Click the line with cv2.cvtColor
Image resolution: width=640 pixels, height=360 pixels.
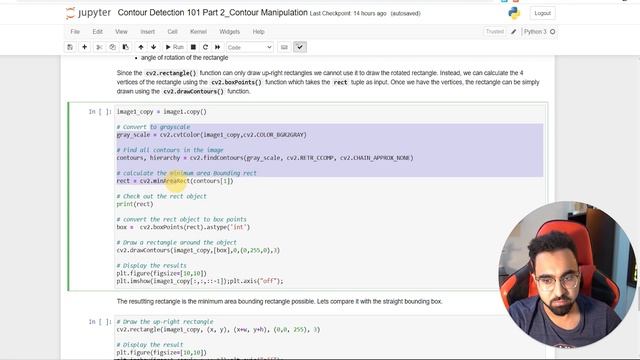click(x=211, y=135)
